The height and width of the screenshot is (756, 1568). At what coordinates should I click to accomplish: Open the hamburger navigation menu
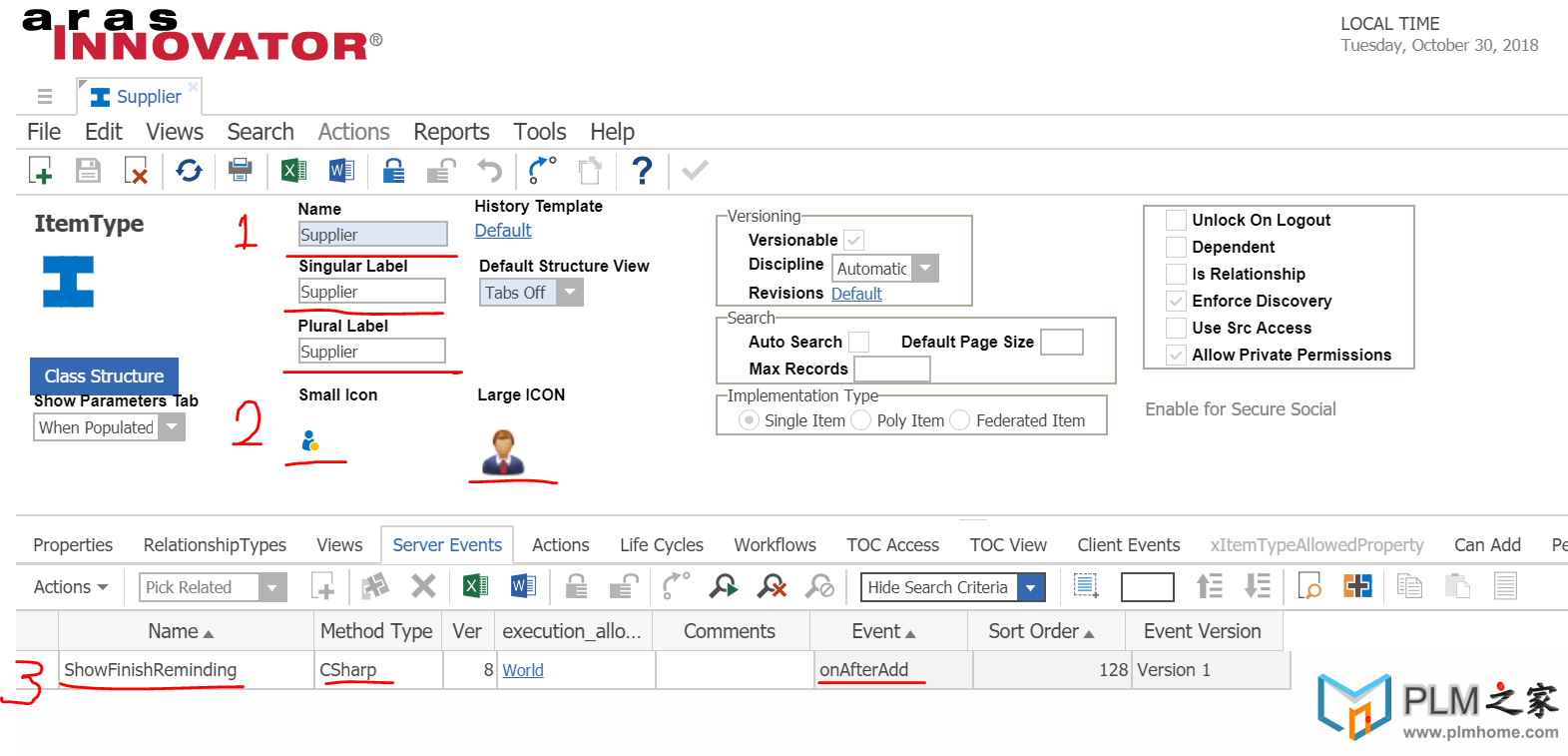[45, 97]
